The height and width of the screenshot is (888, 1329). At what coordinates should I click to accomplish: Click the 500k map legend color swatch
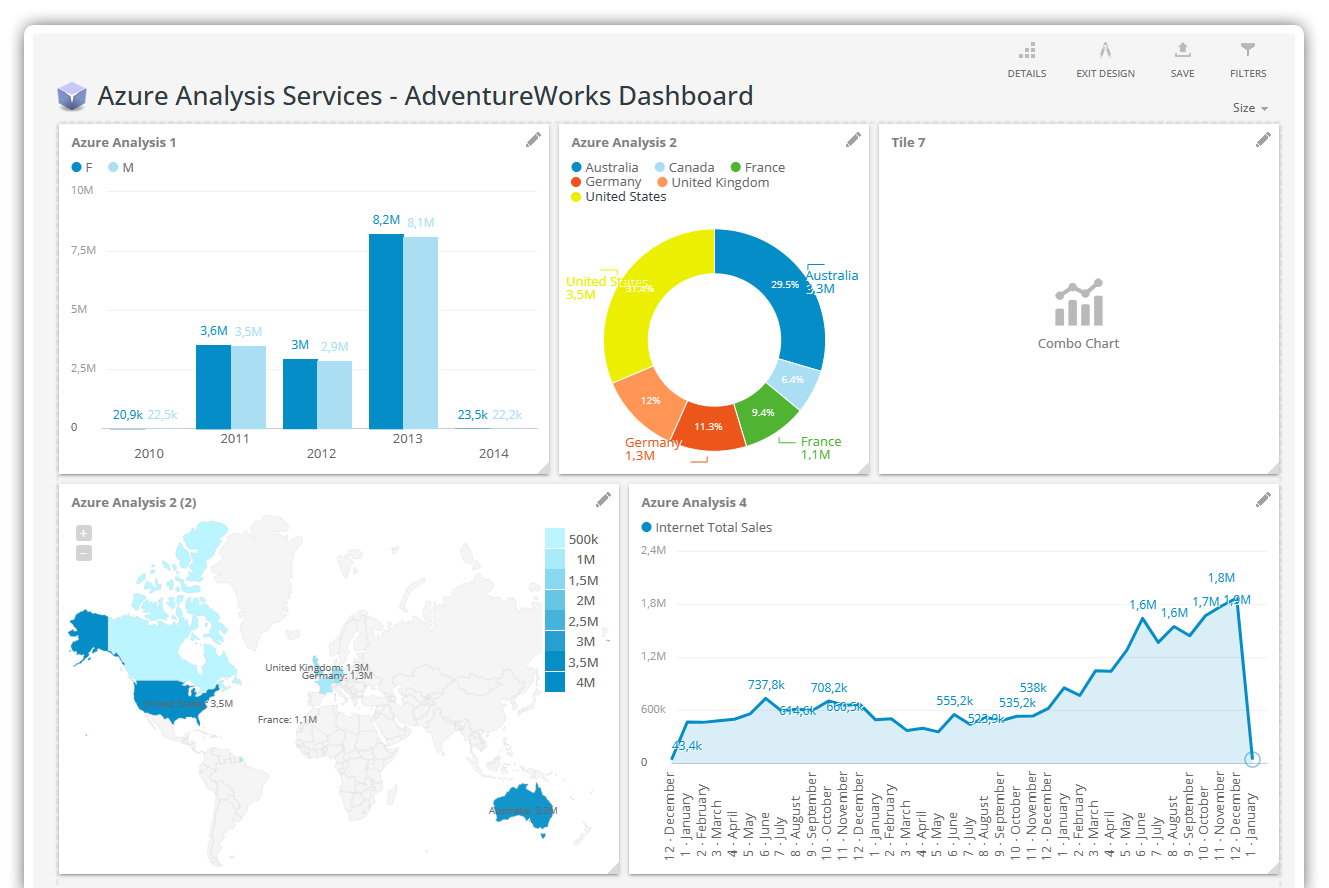point(555,538)
